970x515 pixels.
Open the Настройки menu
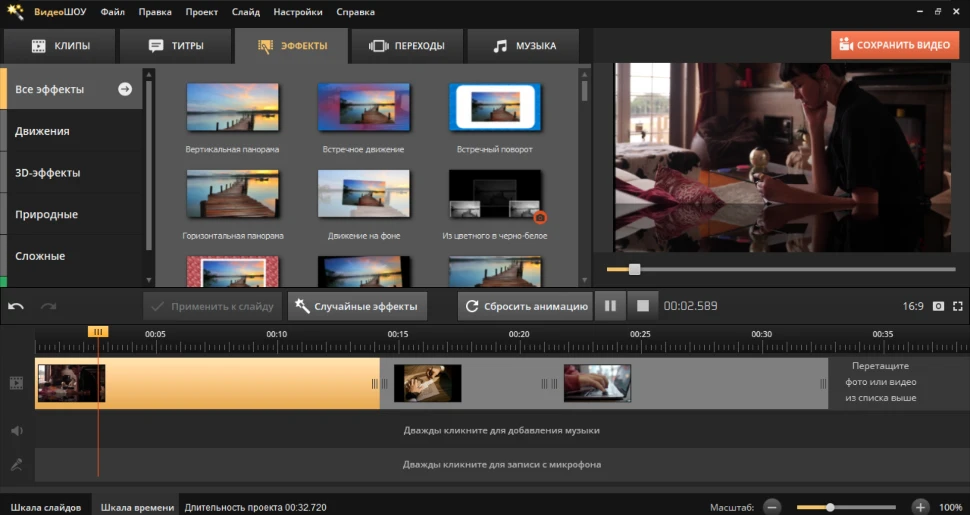click(x=298, y=12)
